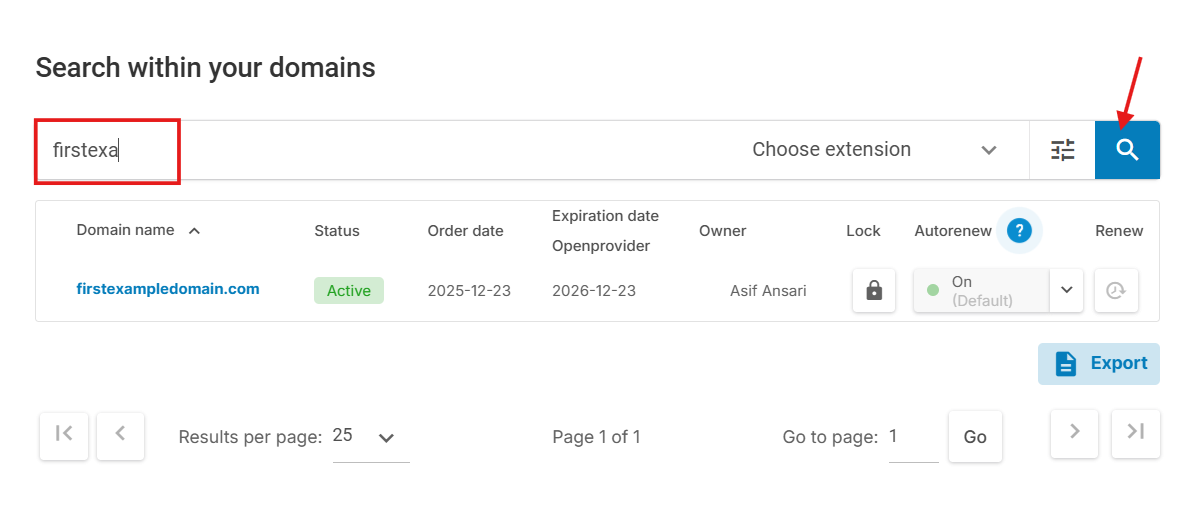1198x517 pixels.
Task: Open advanced filter sliders icon
Action: [x=1062, y=150]
